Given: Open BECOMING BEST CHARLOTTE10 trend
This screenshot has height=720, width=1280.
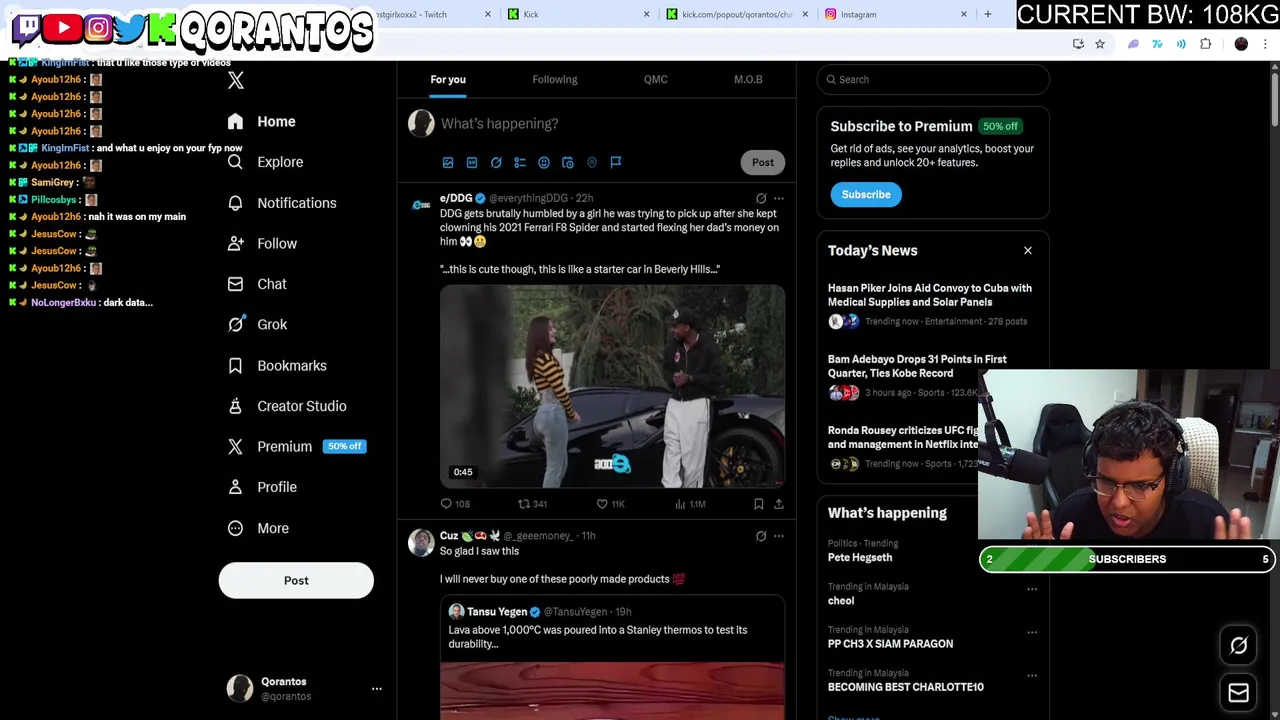Looking at the screenshot, I should (906, 687).
